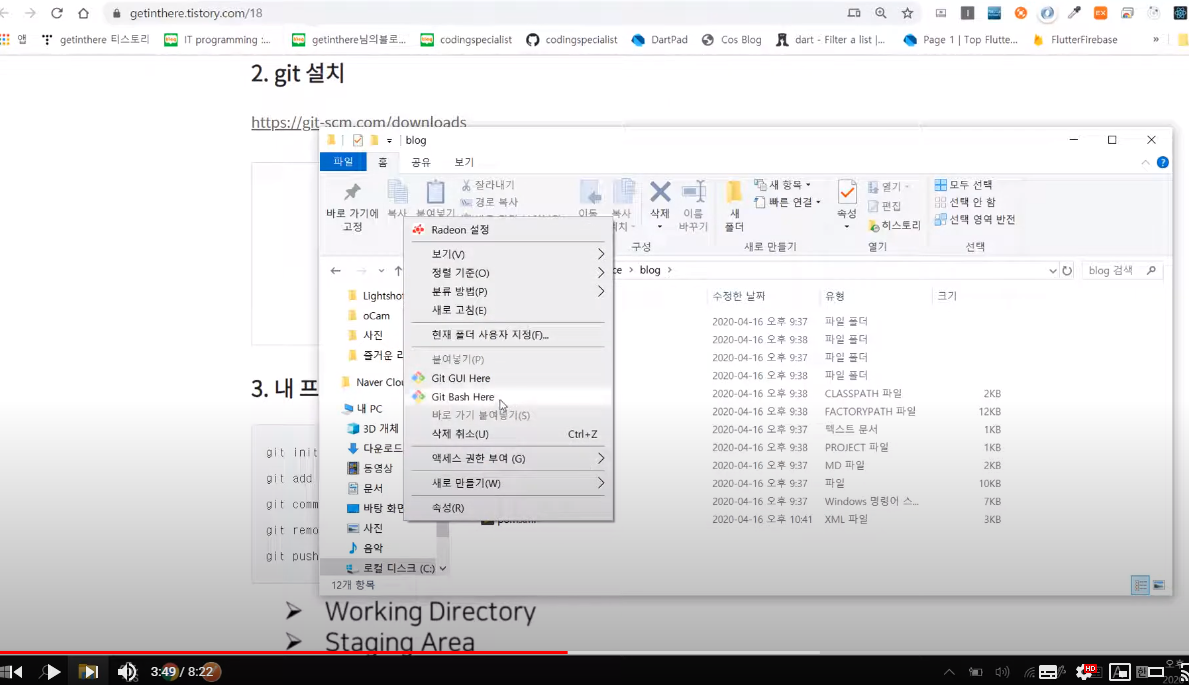
Task: Click 편집 in the ribbon 열기 group
Action: pos(885,206)
